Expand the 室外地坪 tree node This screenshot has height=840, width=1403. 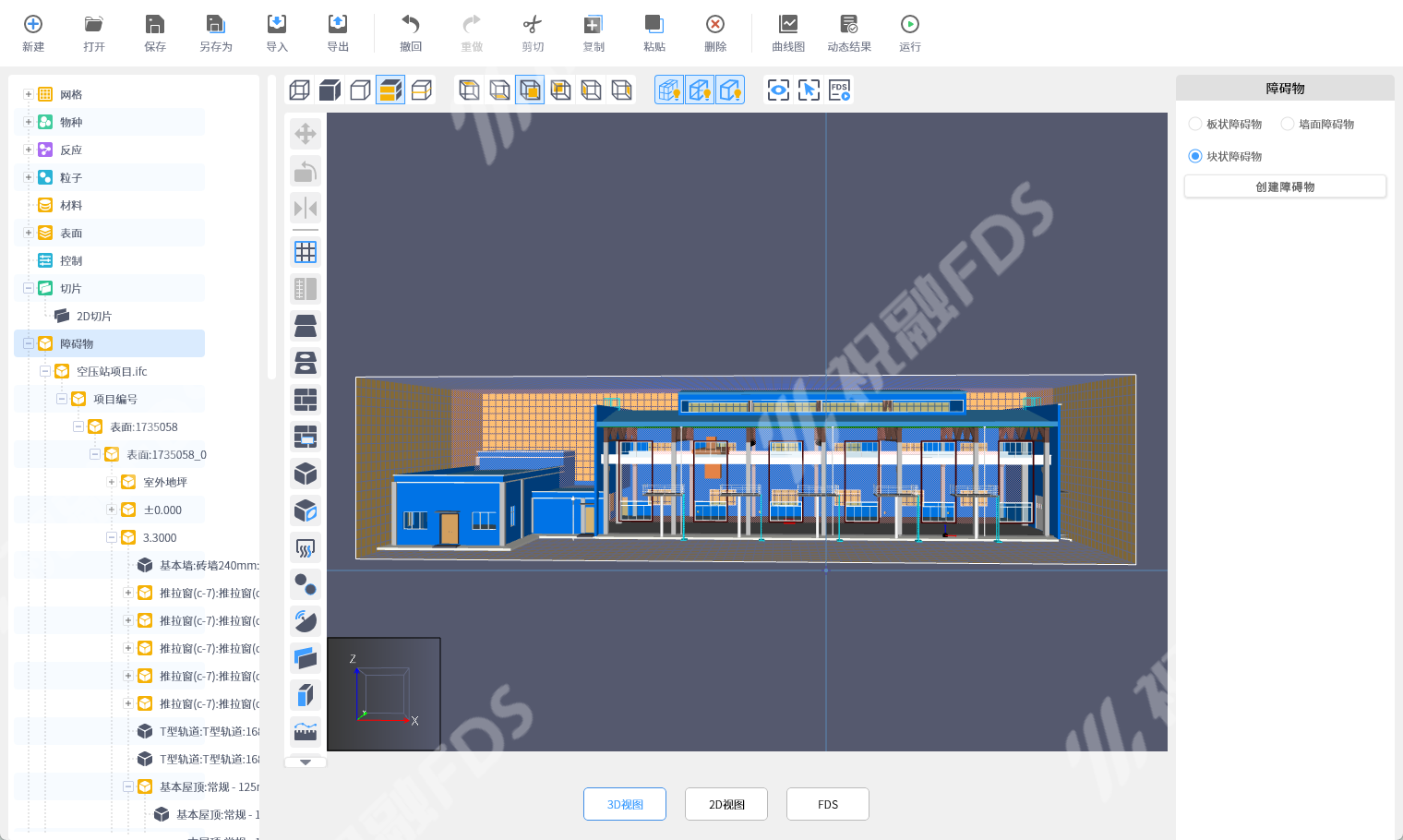click(x=112, y=482)
